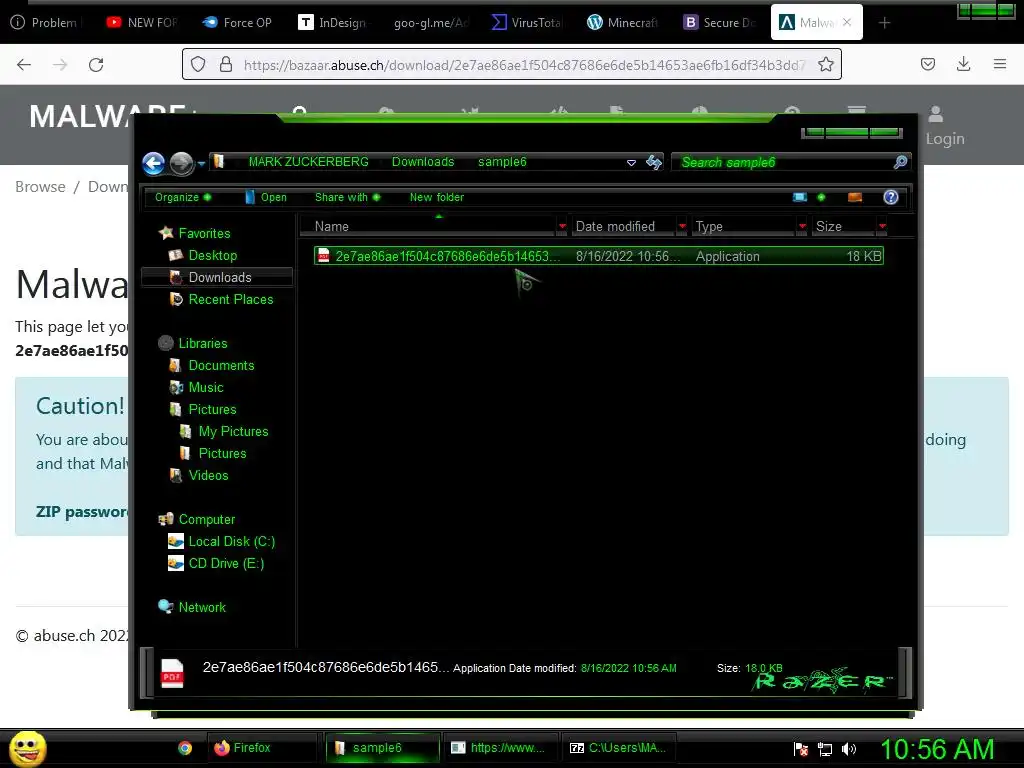Bookmark this page with the star icon
The height and width of the screenshot is (768, 1024).
pyautogui.click(x=826, y=65)
